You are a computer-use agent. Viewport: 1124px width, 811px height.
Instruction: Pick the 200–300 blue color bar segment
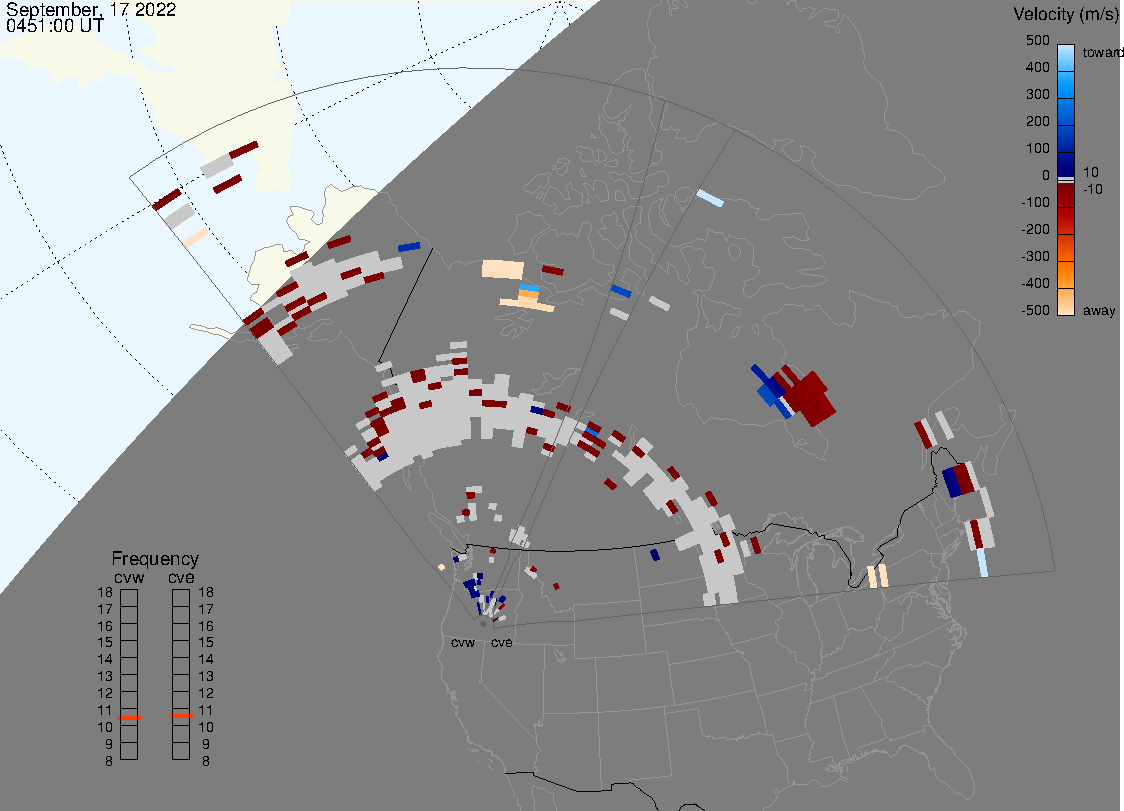pos(1066,113)
